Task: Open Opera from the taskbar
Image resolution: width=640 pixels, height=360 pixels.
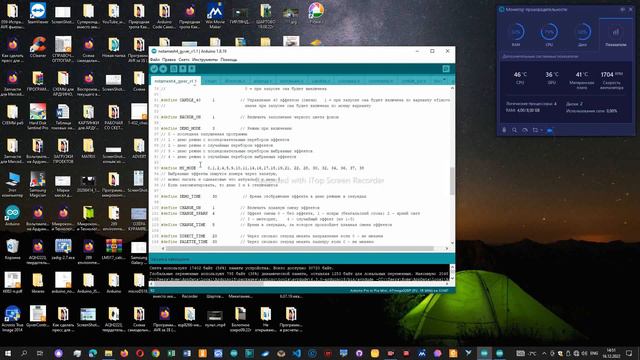Action: pyautogui.click(x=140, y=353)
